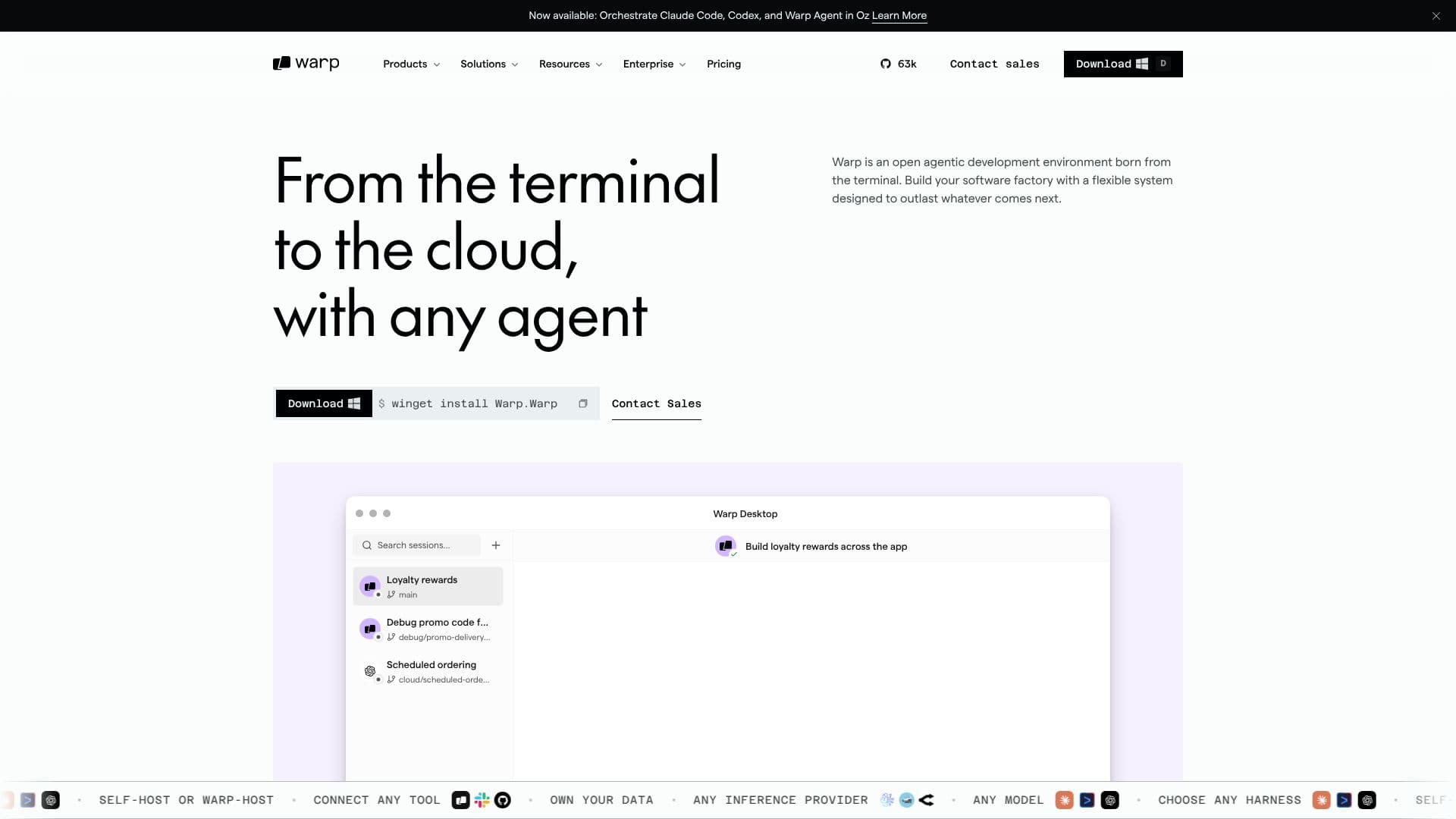The height and width of the screenshot is (819, 1456).
Task: Dismiss the announcement banner with the X
Action: 1436,16
